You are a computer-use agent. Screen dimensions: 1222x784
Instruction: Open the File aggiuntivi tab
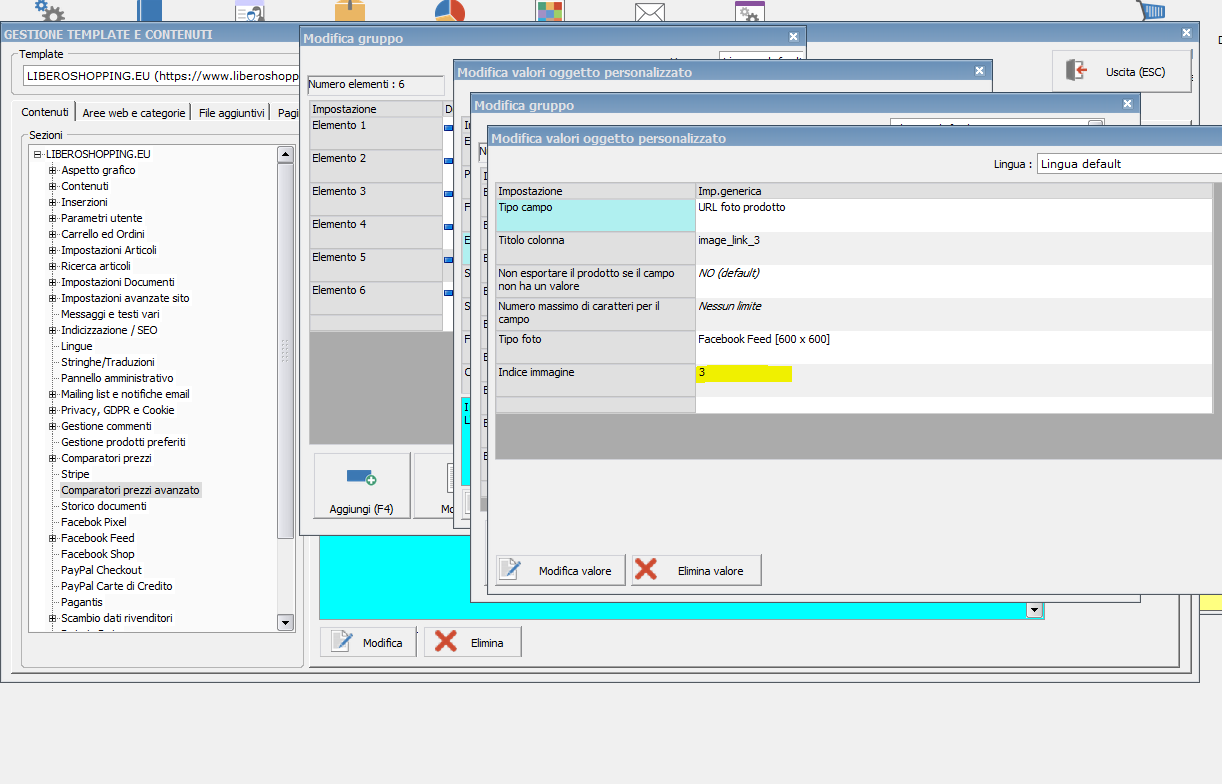[231, 113]
